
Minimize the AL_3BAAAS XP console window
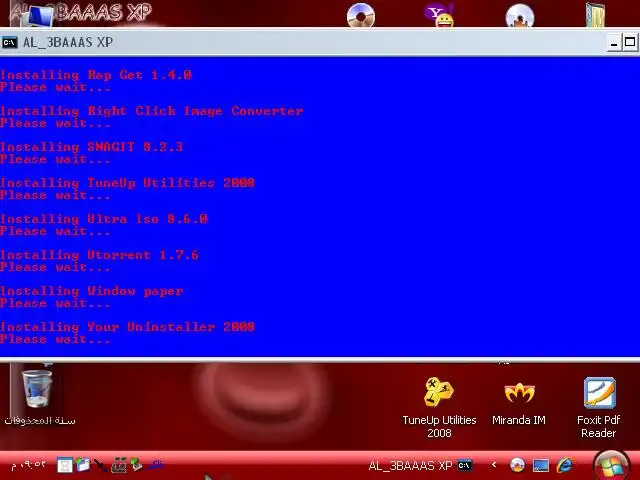[x=613, y=42]
